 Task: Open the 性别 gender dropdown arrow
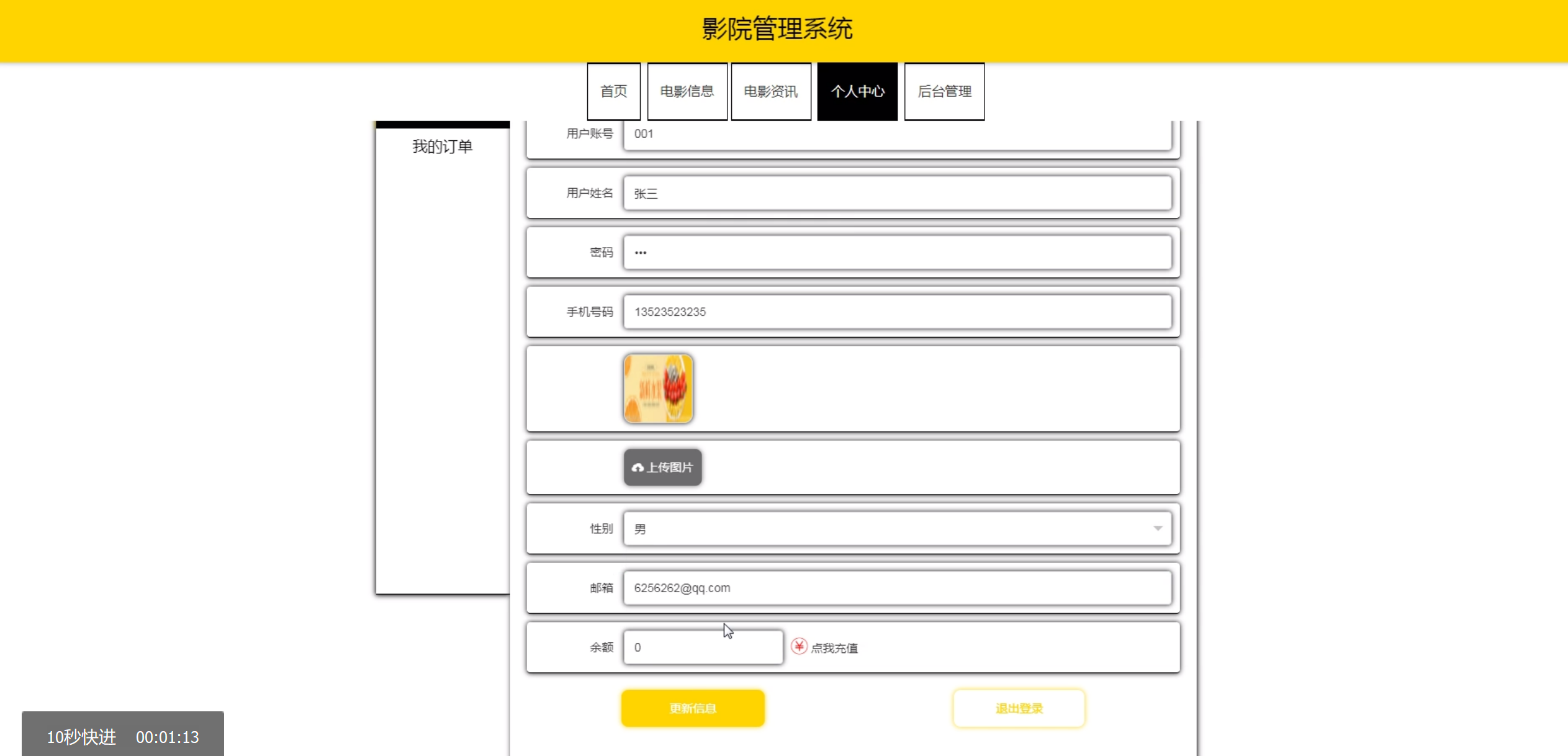[x=1158, y=528]
